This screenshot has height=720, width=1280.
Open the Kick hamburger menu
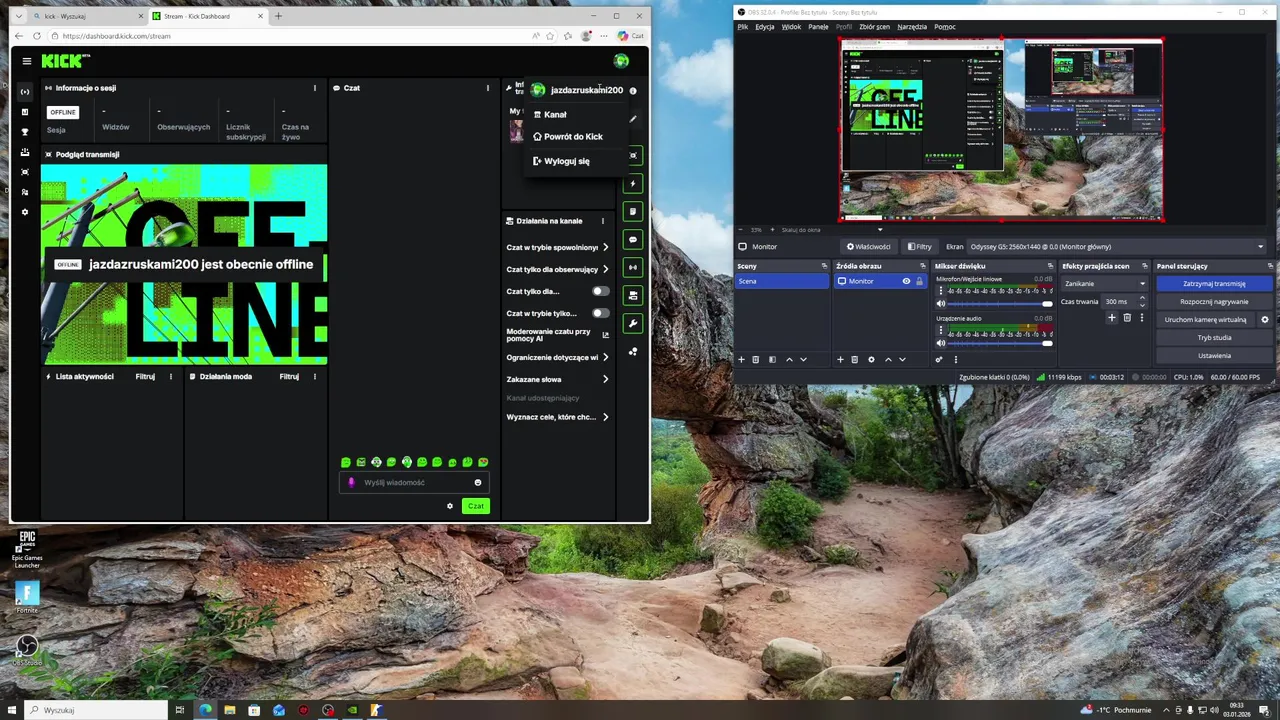(x=26, y=61)
